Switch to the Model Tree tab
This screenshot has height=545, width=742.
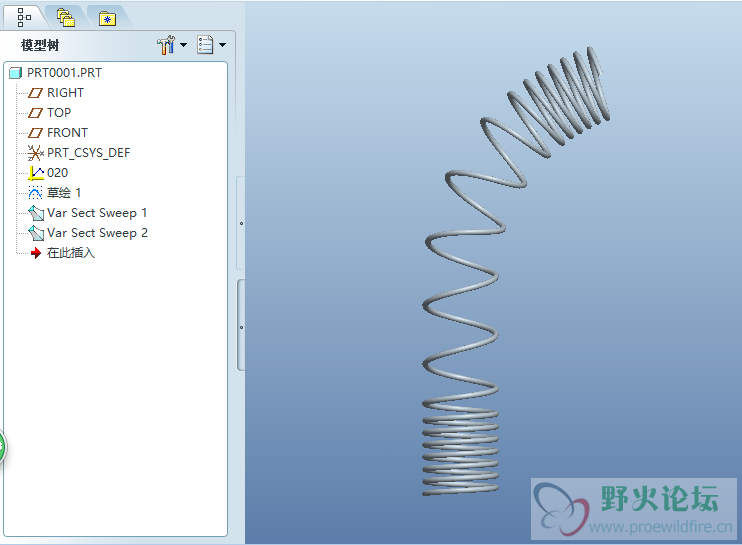[x=24, y=18]
